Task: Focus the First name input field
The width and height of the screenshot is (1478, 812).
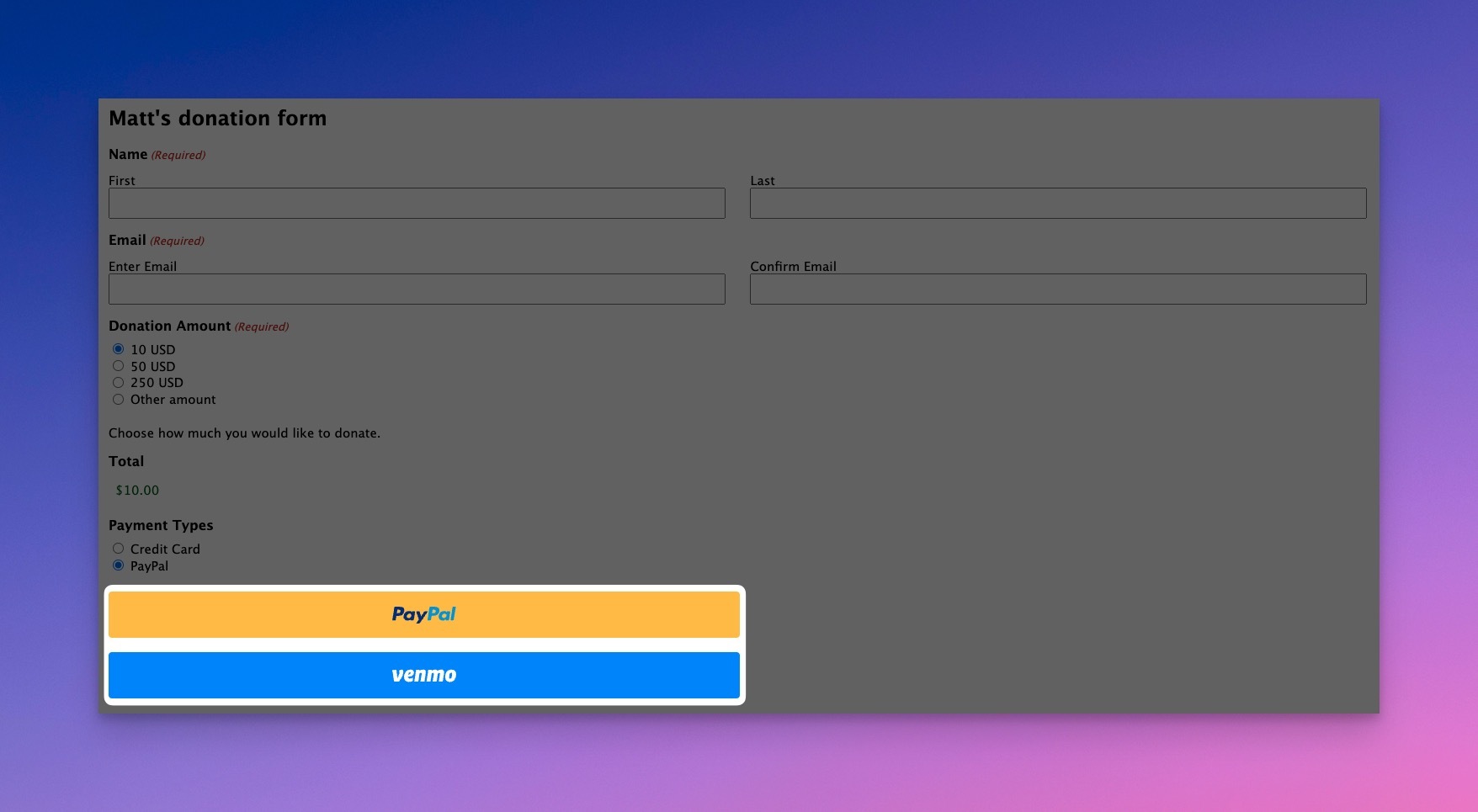Action: click(417, 203)
